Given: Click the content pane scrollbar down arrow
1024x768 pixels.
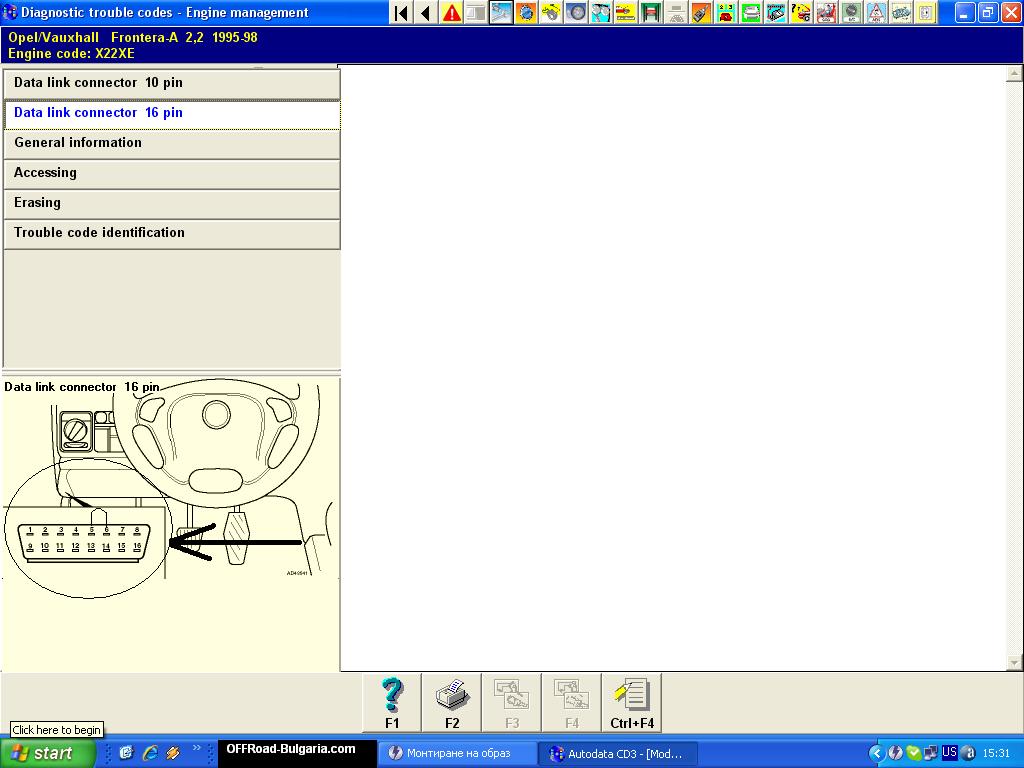Looking at the screenshot, I should click(1014, 663).
